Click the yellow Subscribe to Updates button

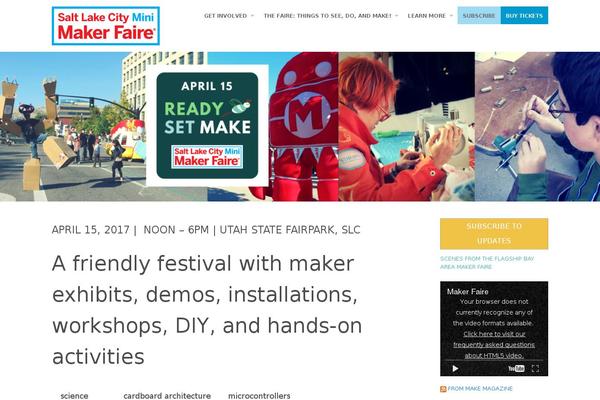pos(494,233)
